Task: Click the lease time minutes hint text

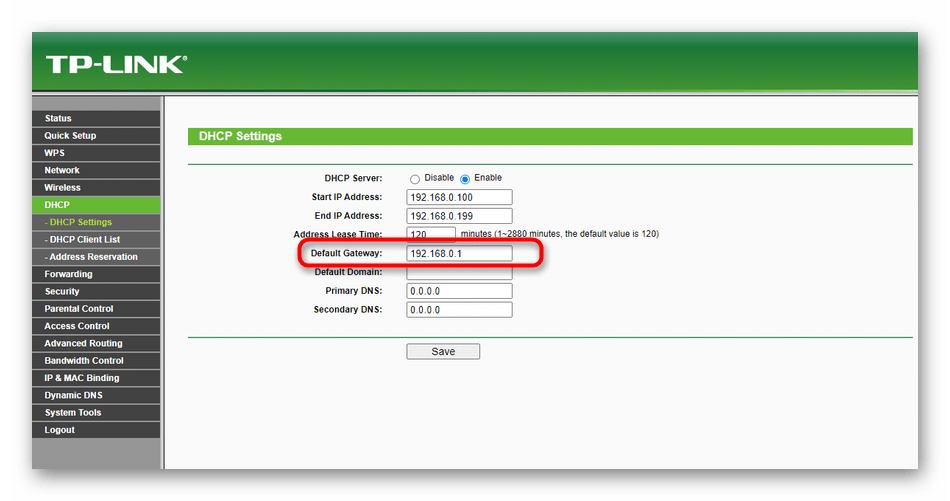Action: 560,234
